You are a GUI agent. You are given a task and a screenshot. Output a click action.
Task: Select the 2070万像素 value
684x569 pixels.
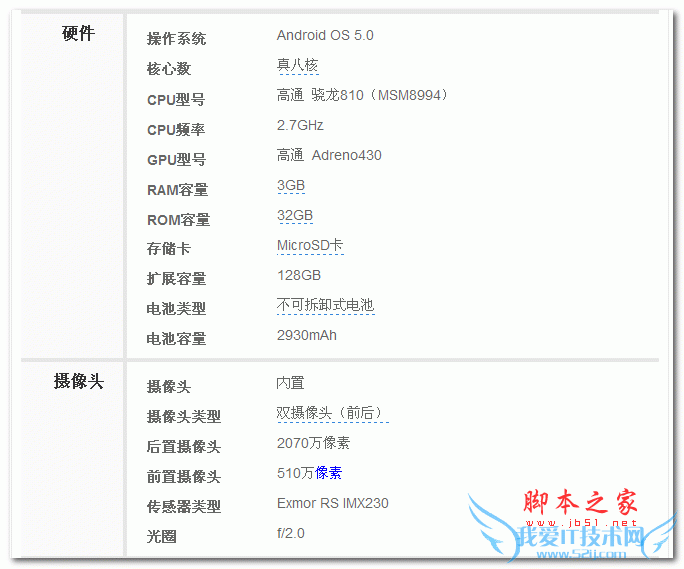[x=313, y=443]
